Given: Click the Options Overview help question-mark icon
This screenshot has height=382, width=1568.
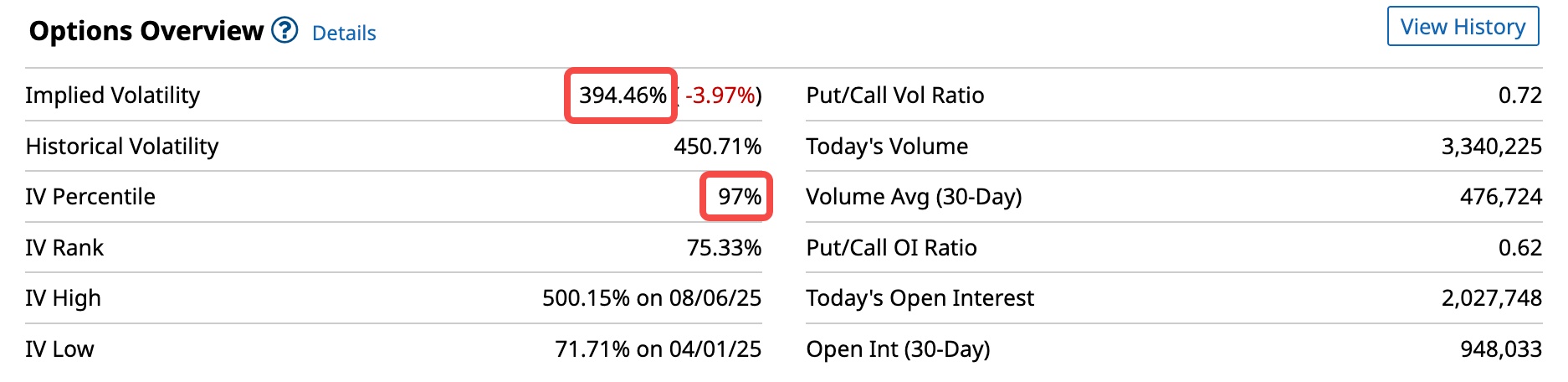Looking at the screenshot, I should [284, 30].
